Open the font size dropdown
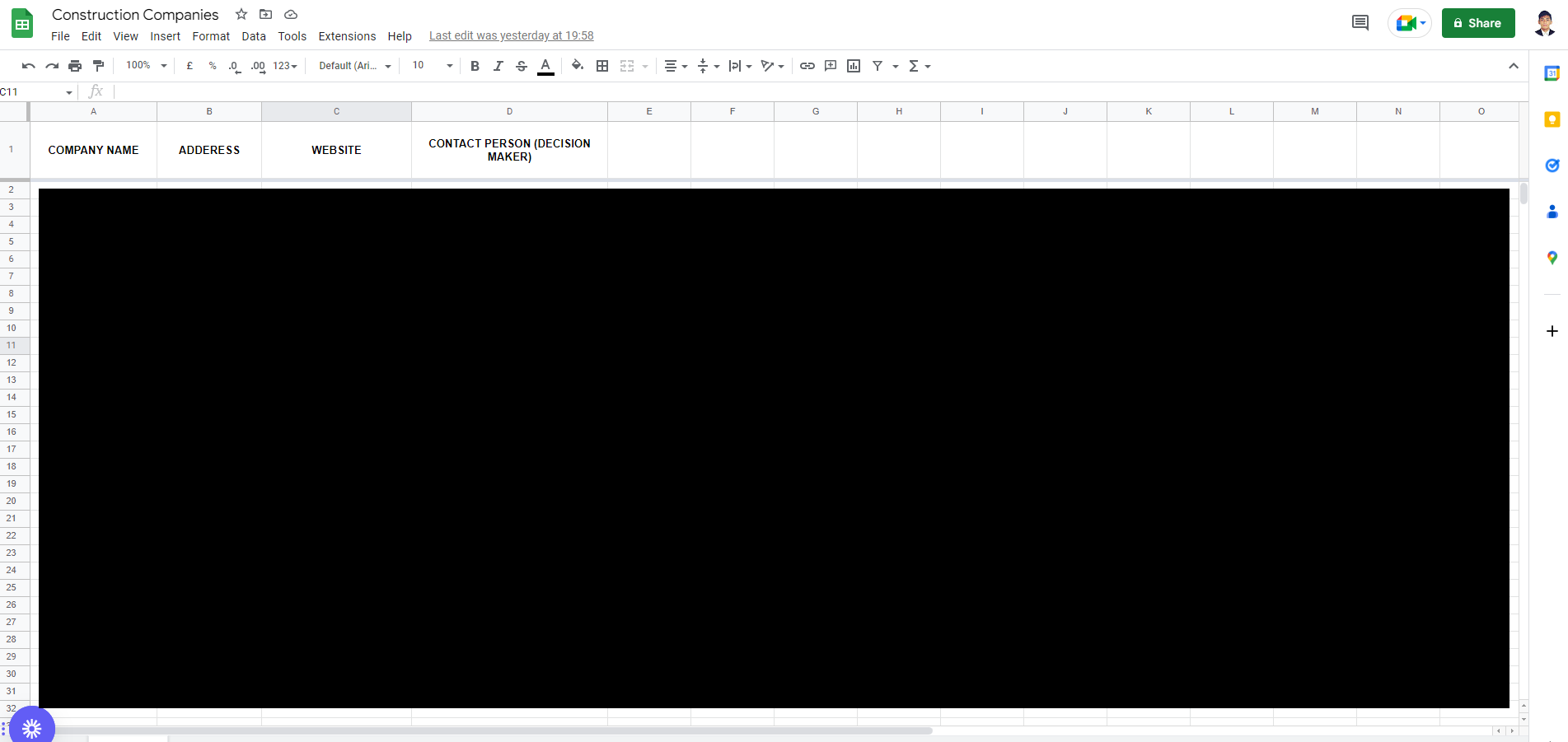The width and height of the screenshot is (1568, 742). pyautogui.click(x=433, y=66)
